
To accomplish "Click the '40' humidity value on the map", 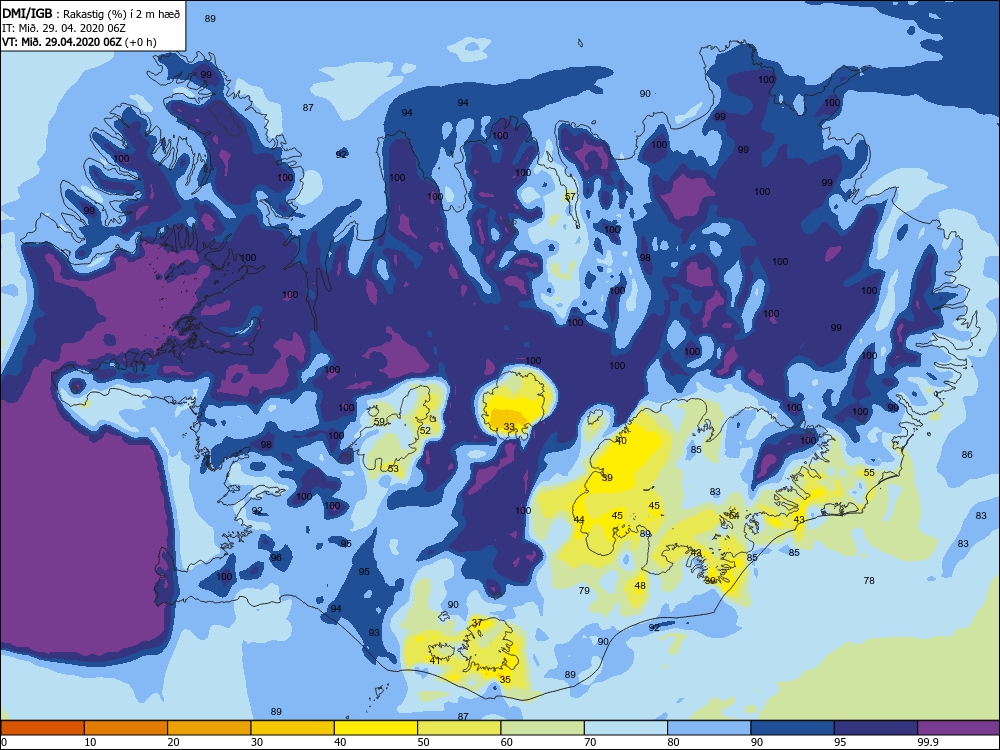I will coord(622,441).
